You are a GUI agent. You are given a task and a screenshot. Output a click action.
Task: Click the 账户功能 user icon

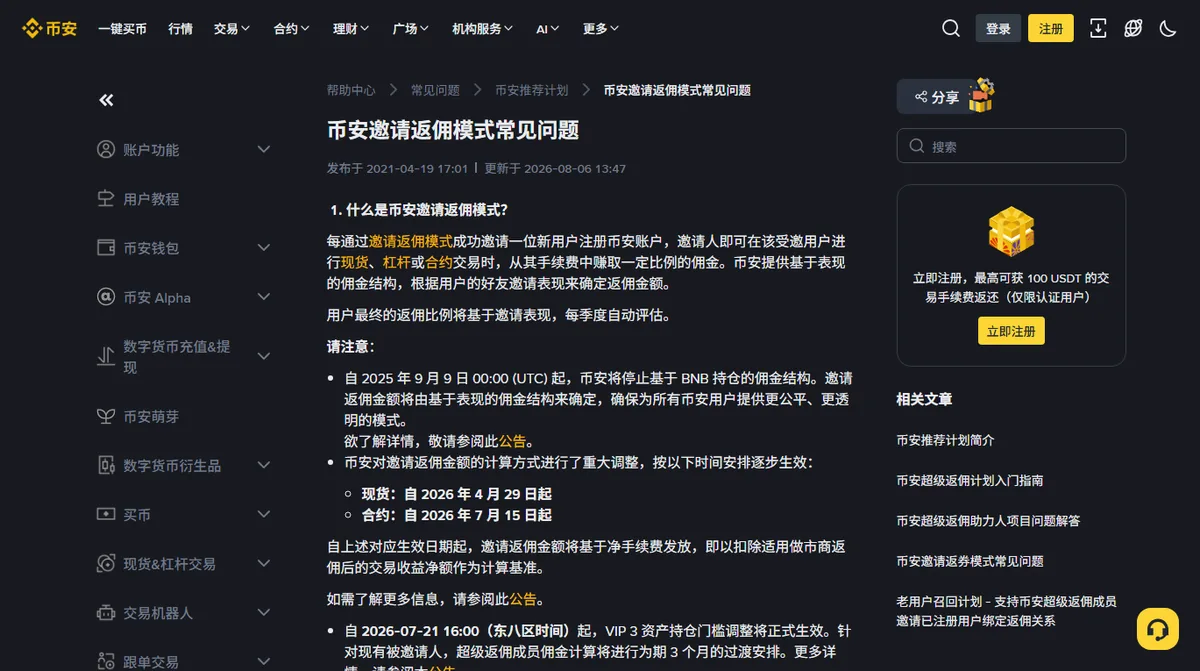(x=106, y=149)
